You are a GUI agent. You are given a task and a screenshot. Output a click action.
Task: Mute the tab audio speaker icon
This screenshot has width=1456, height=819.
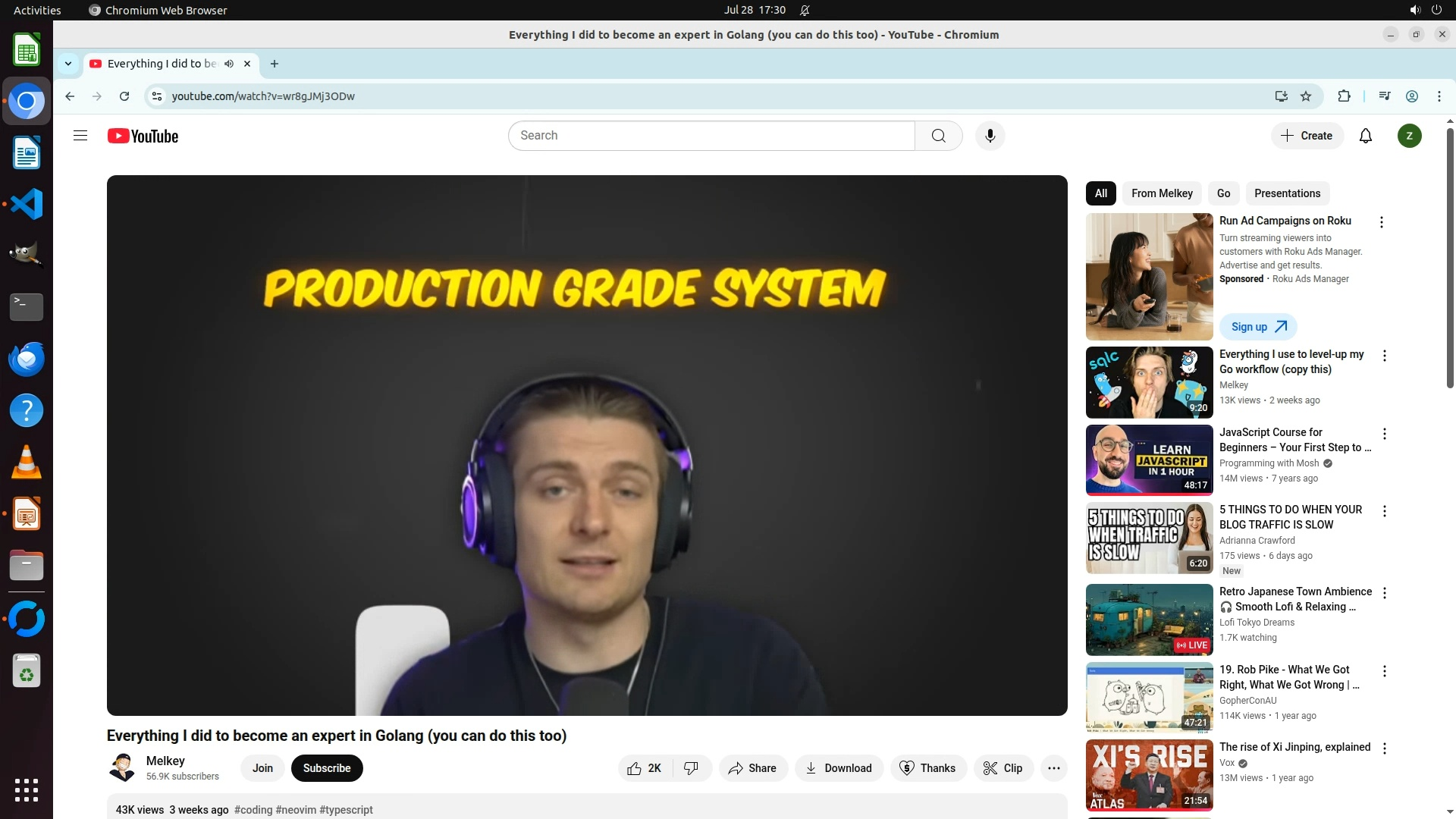coord(229,64)
